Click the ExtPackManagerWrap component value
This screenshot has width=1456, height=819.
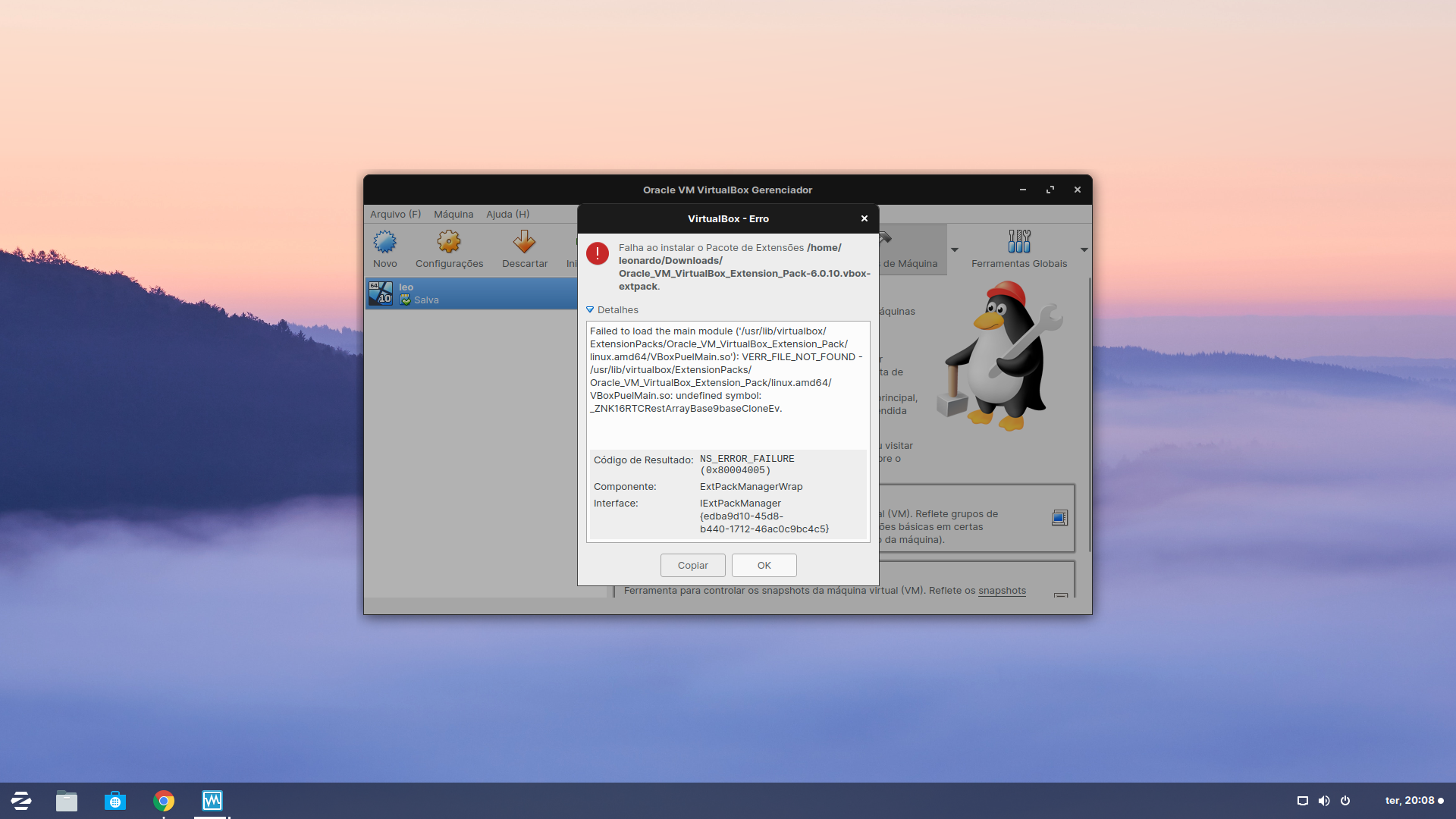[751, 487]
